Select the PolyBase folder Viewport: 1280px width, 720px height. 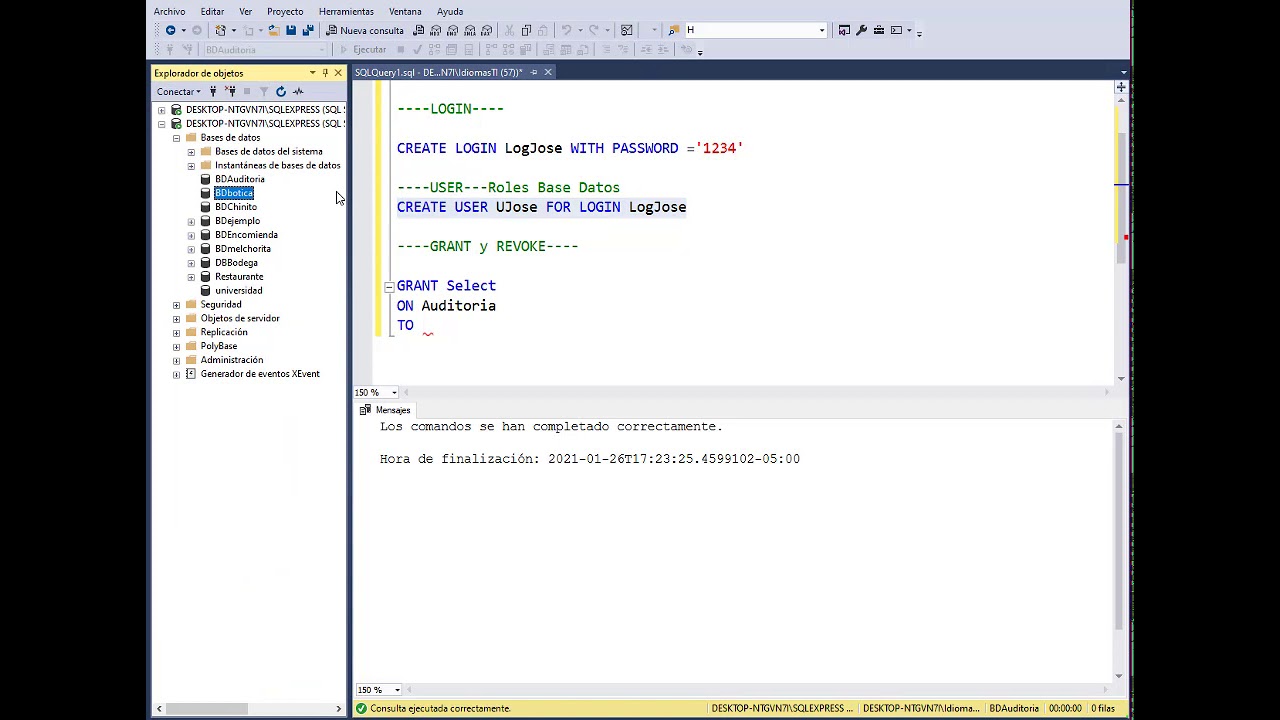point(219,346)
